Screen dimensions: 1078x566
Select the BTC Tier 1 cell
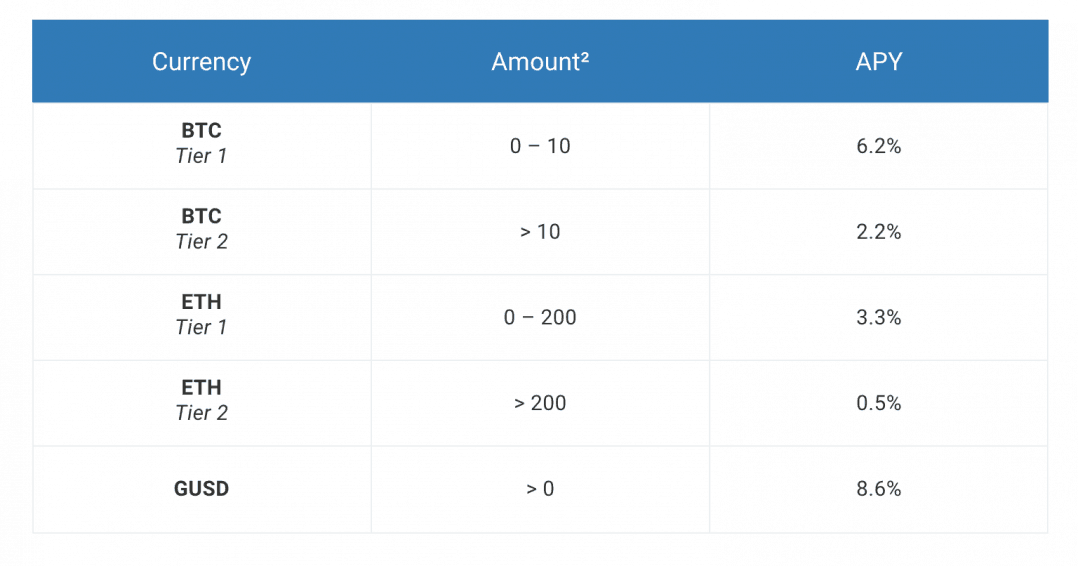[x=201, y=146]
